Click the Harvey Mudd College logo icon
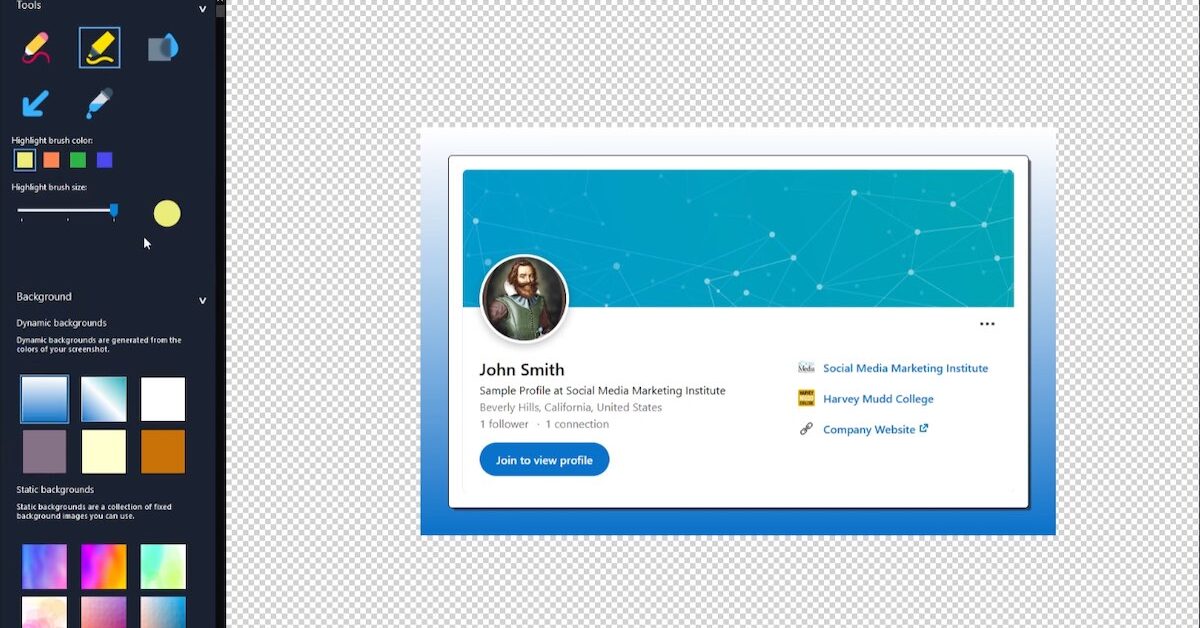Viewport: 1200px width, 628px height. pos(806,399)
